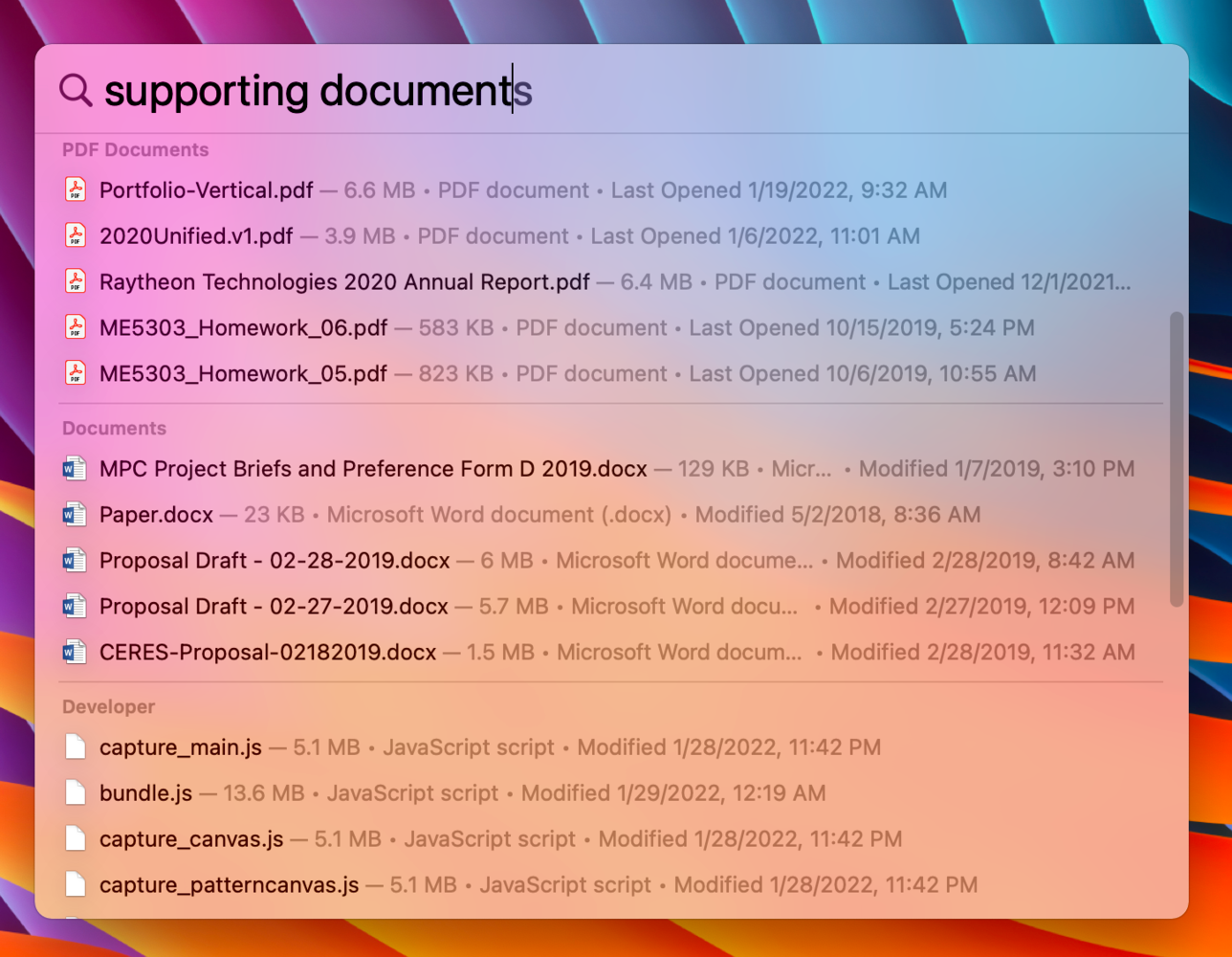
Task: Click the Word icon beside Proposal Draft 02-28-2019
Action: tap(75, 560)
